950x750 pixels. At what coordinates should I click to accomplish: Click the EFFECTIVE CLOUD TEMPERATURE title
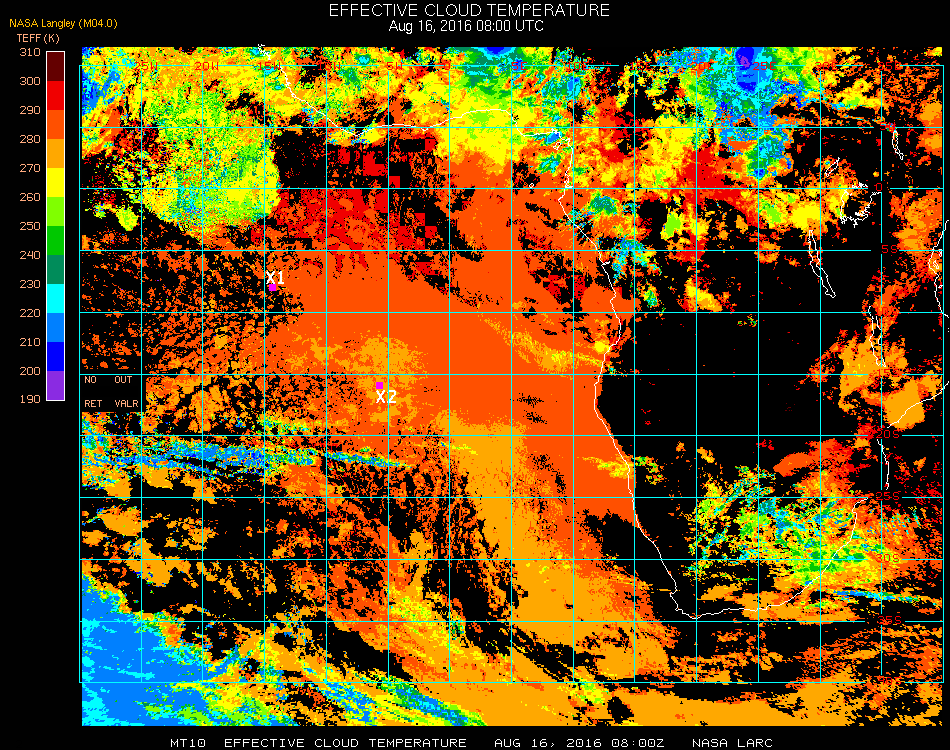pos(469,10)
